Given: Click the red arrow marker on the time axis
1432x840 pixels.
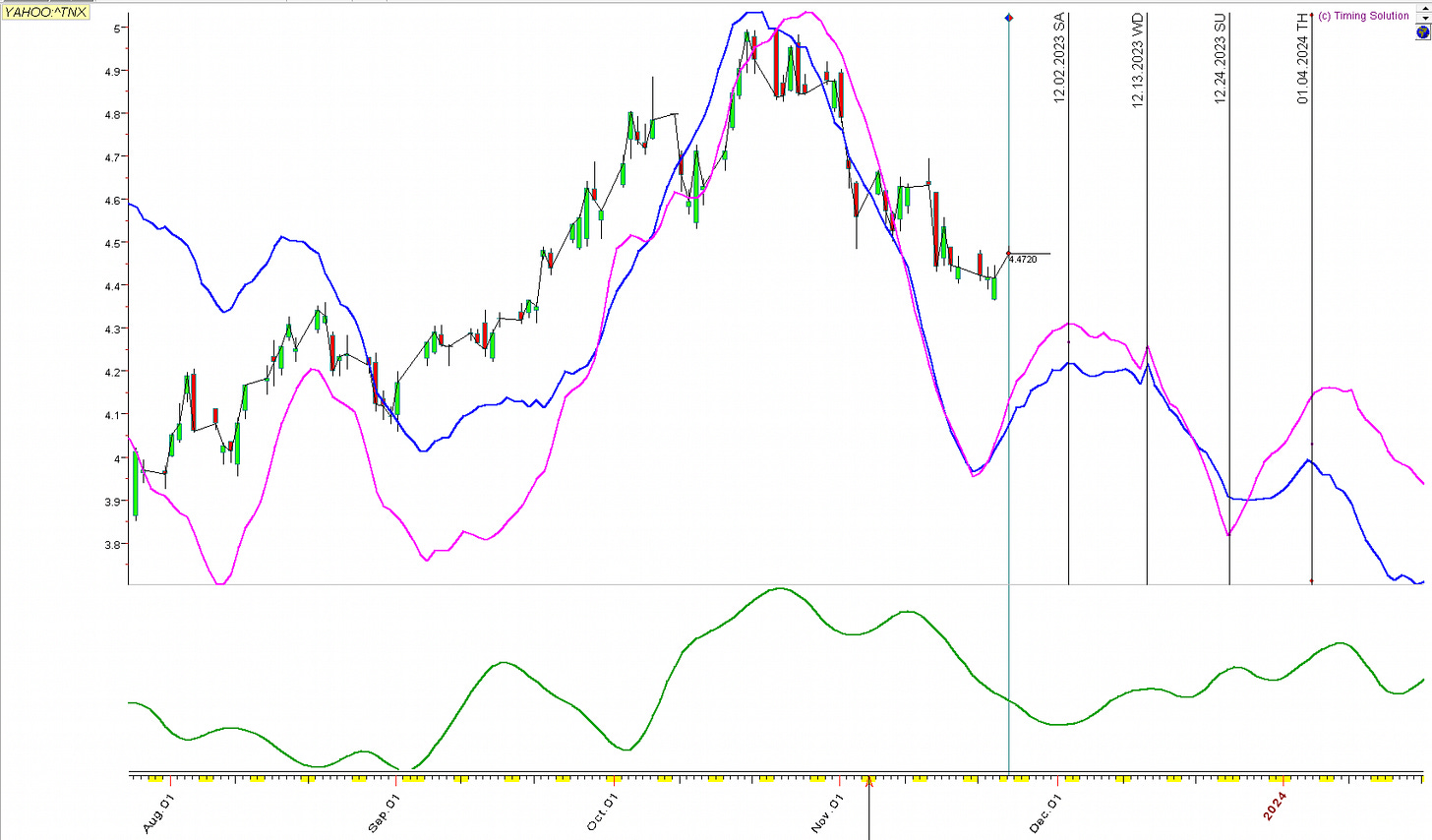Looking at the screenshot, I should (x=868, y=782).
